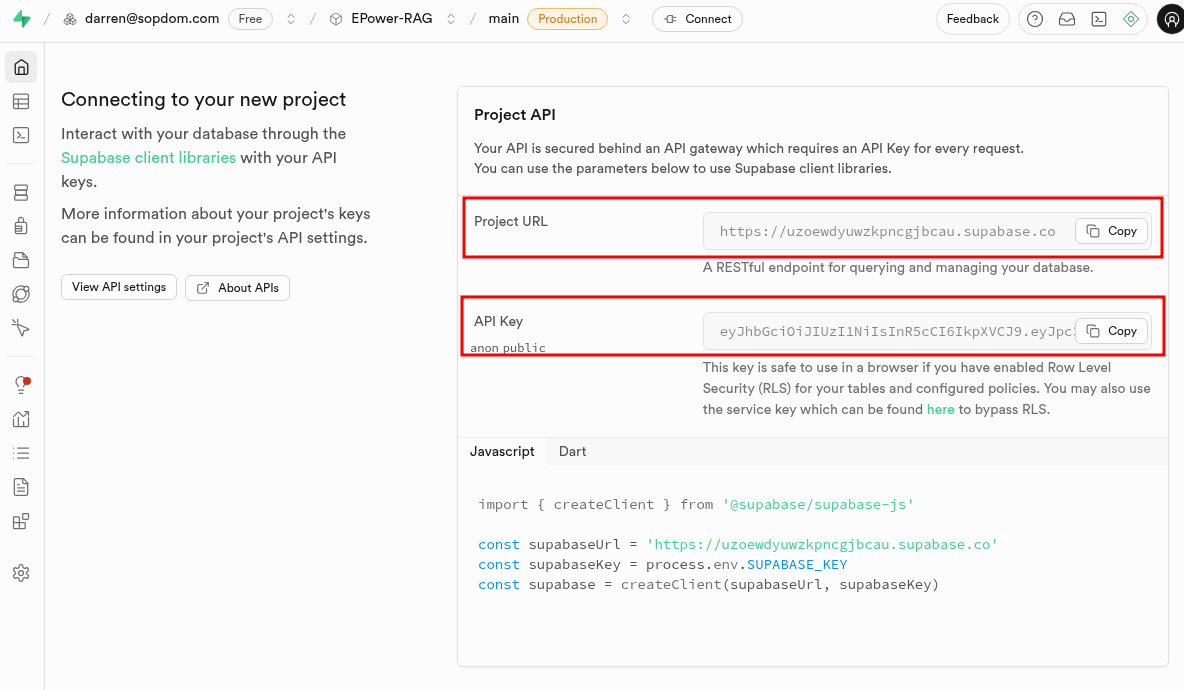Image resolution: width=1184 pixels, height=690 pixels.
Task: Click the 'createClient(supabaseUrl, supabaseKey)' code text
Action: (x=780, y=584)
